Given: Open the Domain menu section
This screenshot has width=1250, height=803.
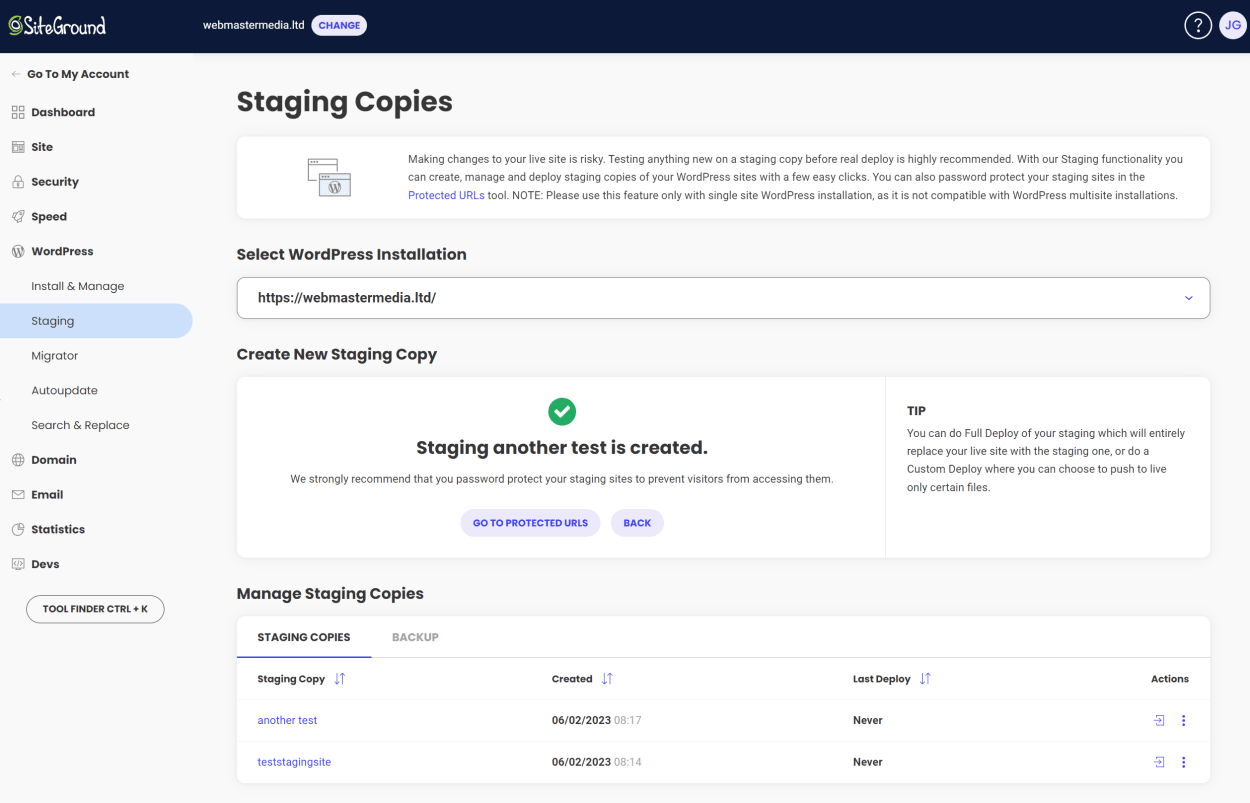Looking at the screenshot, I should (x=54, y=460).
